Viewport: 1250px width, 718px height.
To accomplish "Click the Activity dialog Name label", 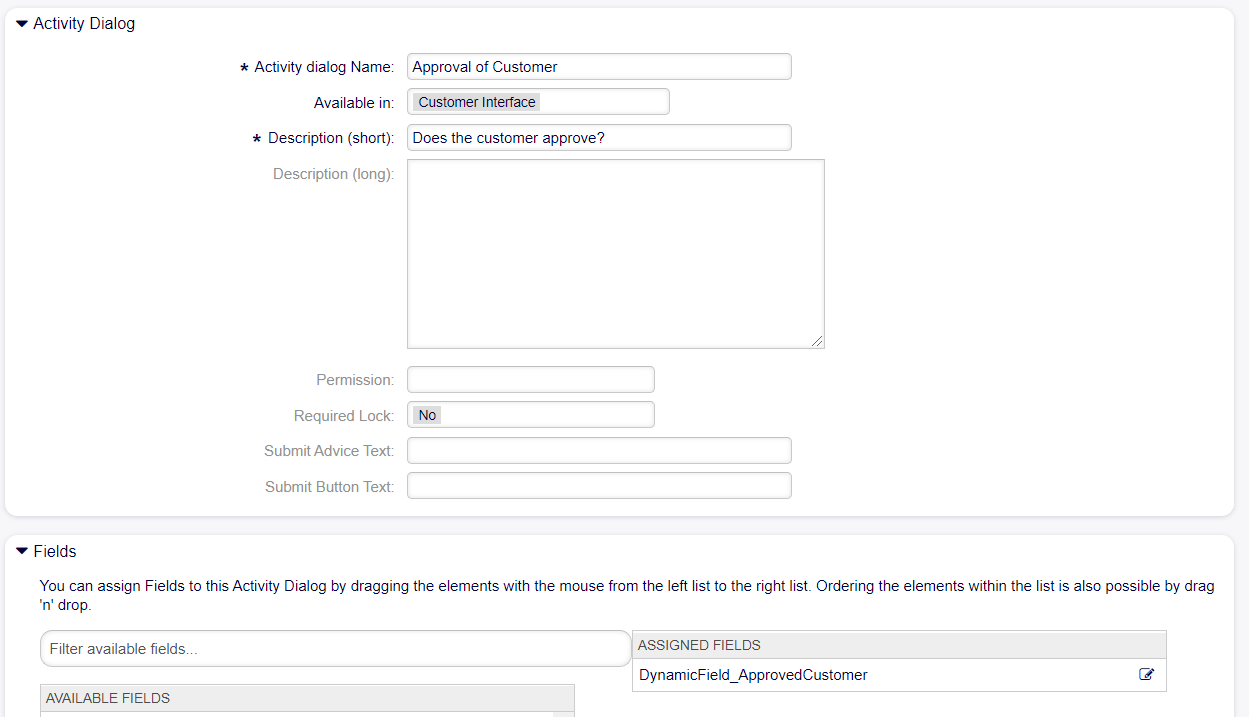I will pyautogui.click(x=324, y=67).
